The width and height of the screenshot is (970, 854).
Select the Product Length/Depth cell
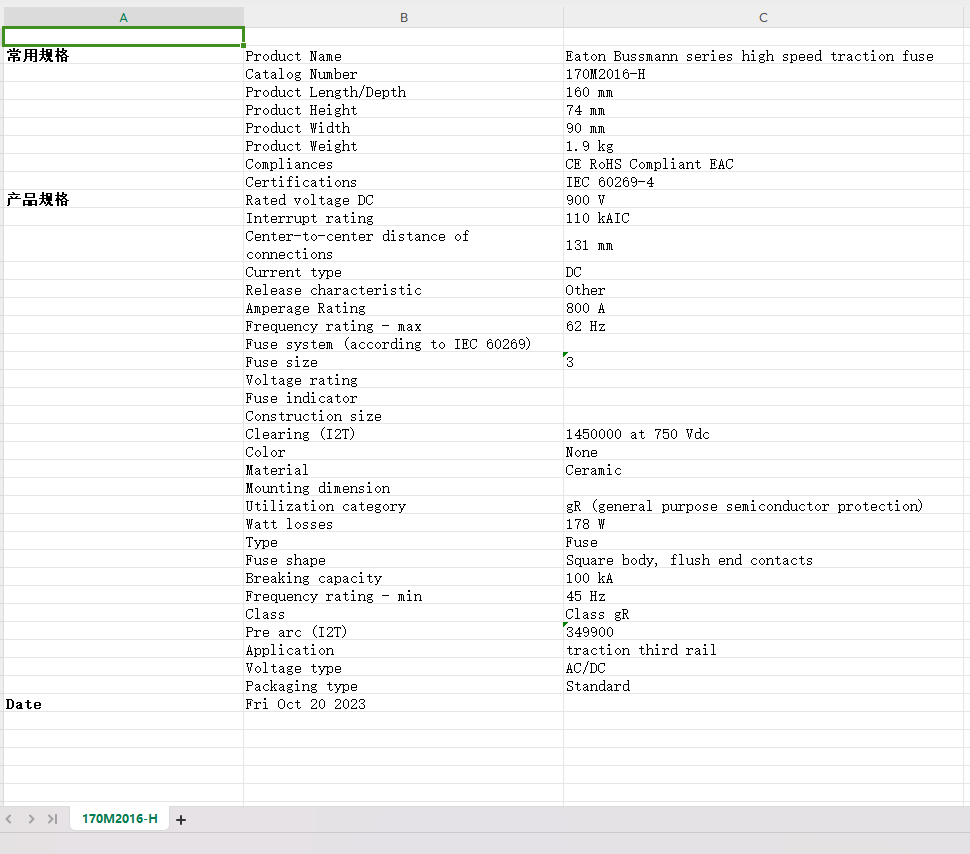tap(403, 92)
